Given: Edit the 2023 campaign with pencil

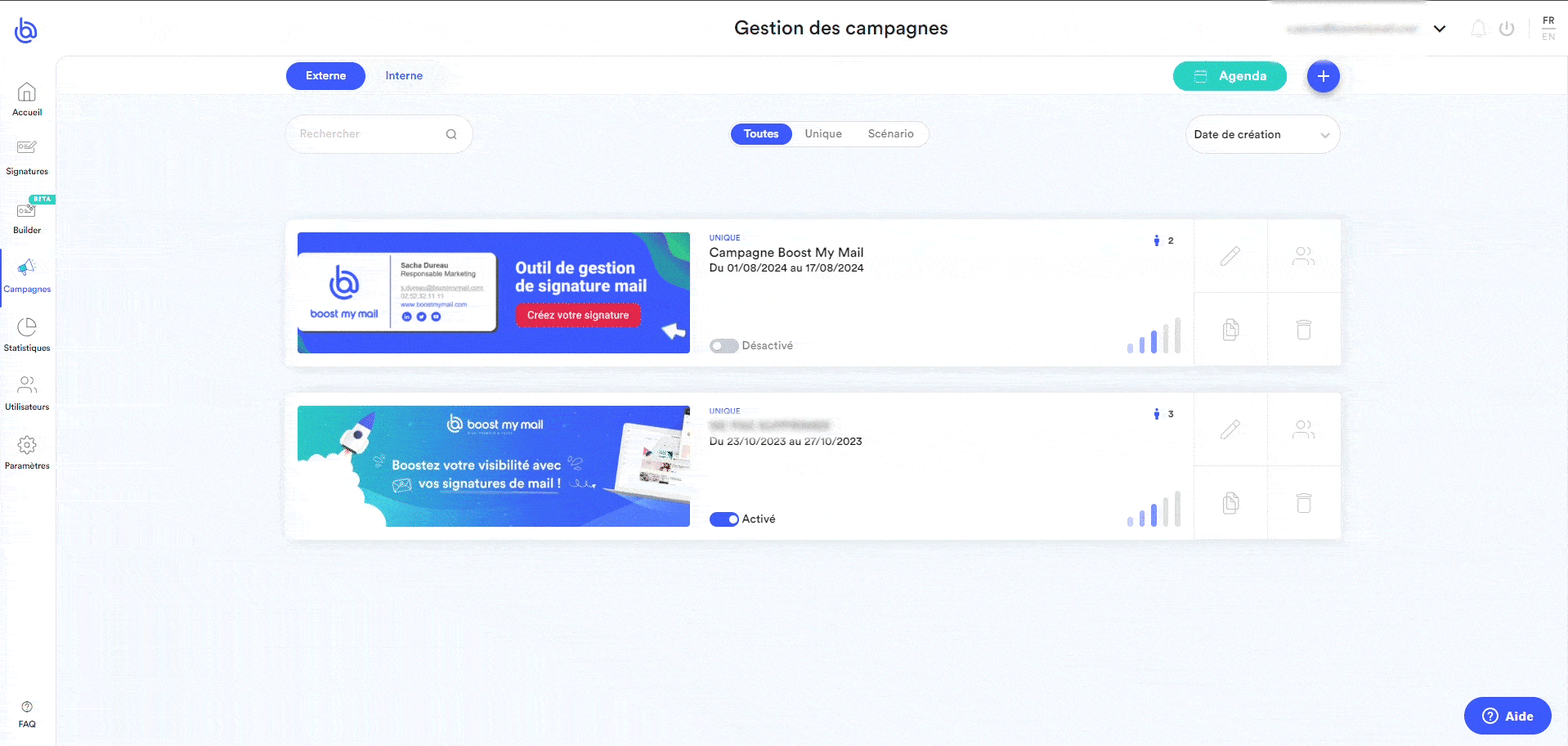Looking at the screenshot, I should [x=1230, y=429].
